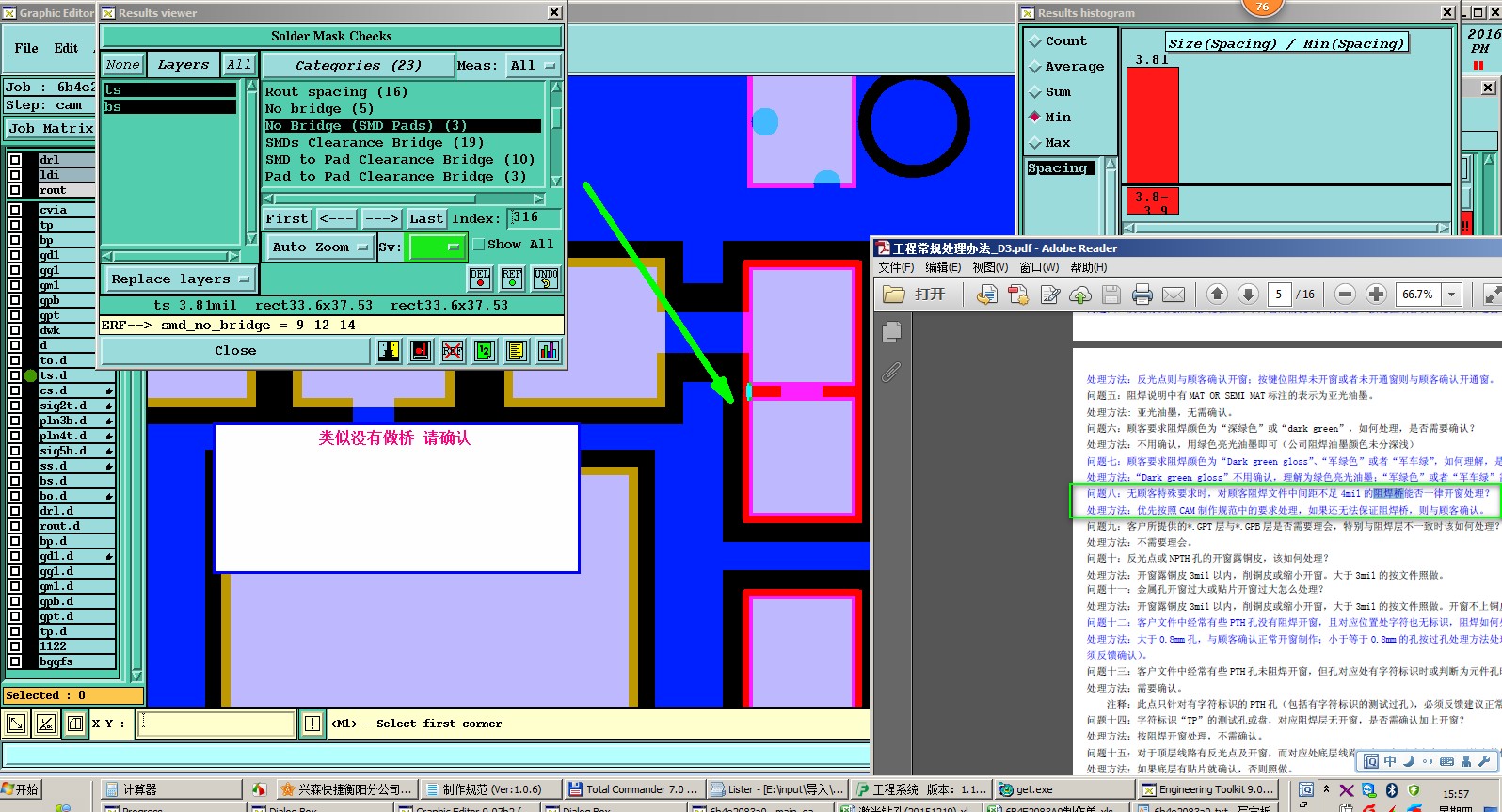Click the black and yellow figure icon beside Close
The width and height of the screenshot is (1502, 812).
389,351
